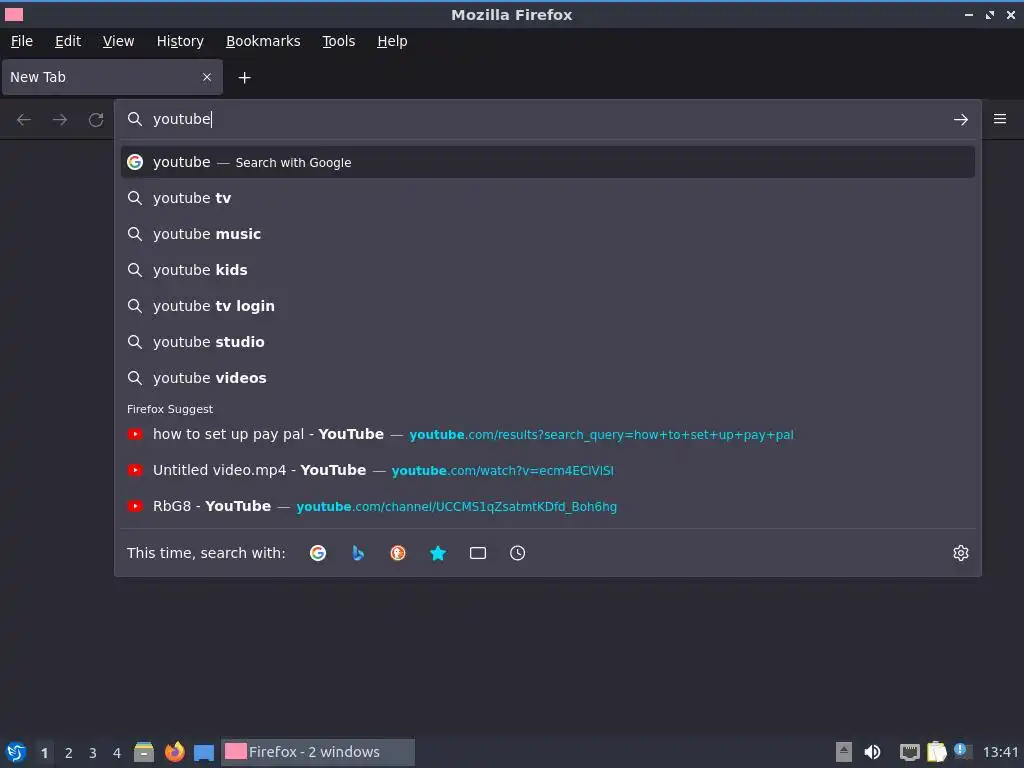This screenshot has height=768, width=1024.
Task: Click the network tray icon
Action: [909, 752]
